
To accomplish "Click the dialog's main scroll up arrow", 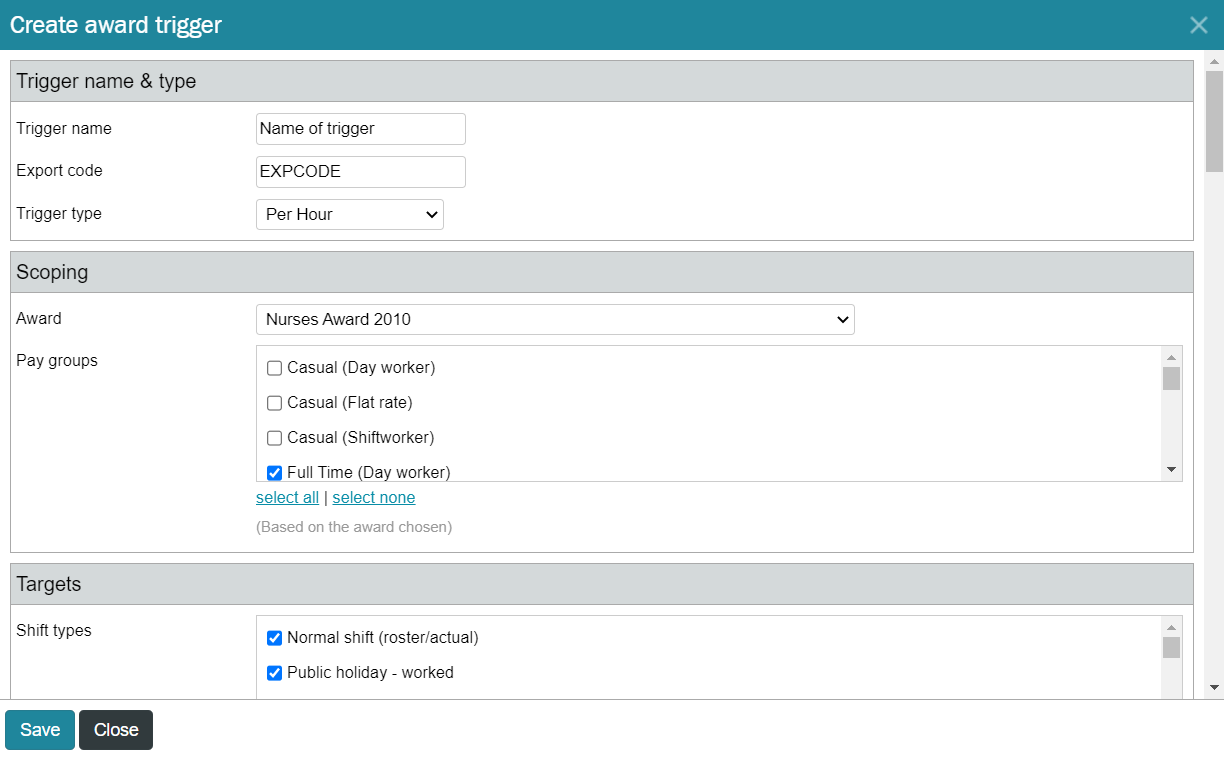I will (1214, 61).
